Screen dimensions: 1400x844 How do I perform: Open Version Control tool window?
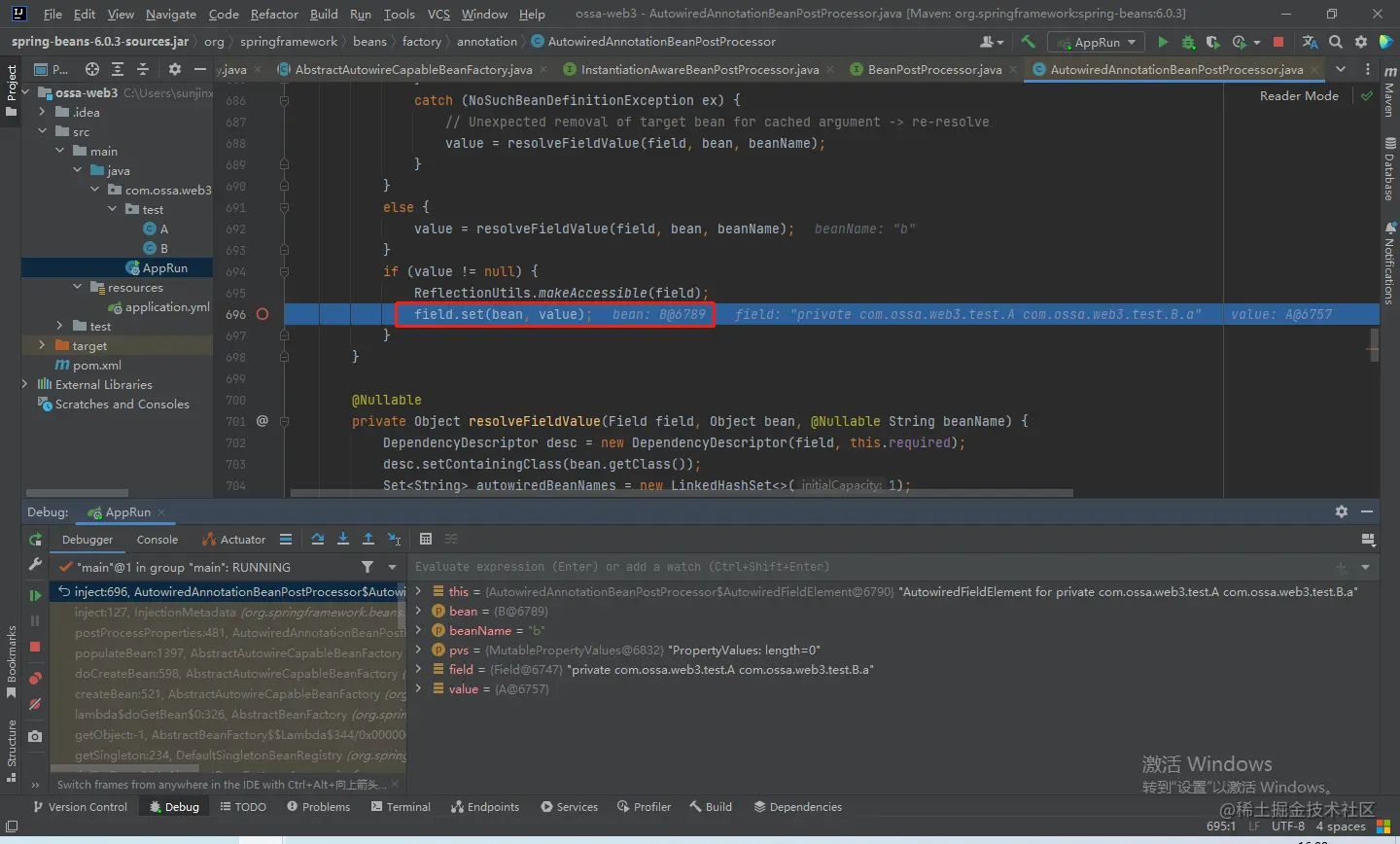pos(80,807)
